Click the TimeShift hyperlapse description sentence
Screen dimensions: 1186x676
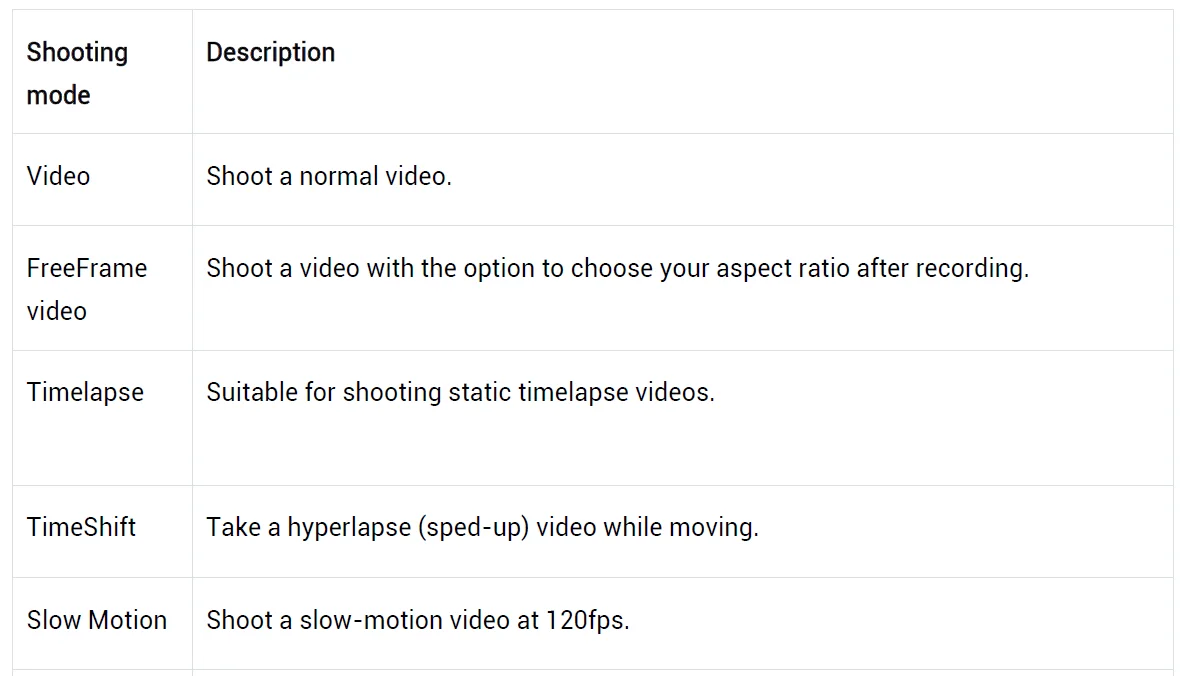pyautogui.click(x=482, y=527)
